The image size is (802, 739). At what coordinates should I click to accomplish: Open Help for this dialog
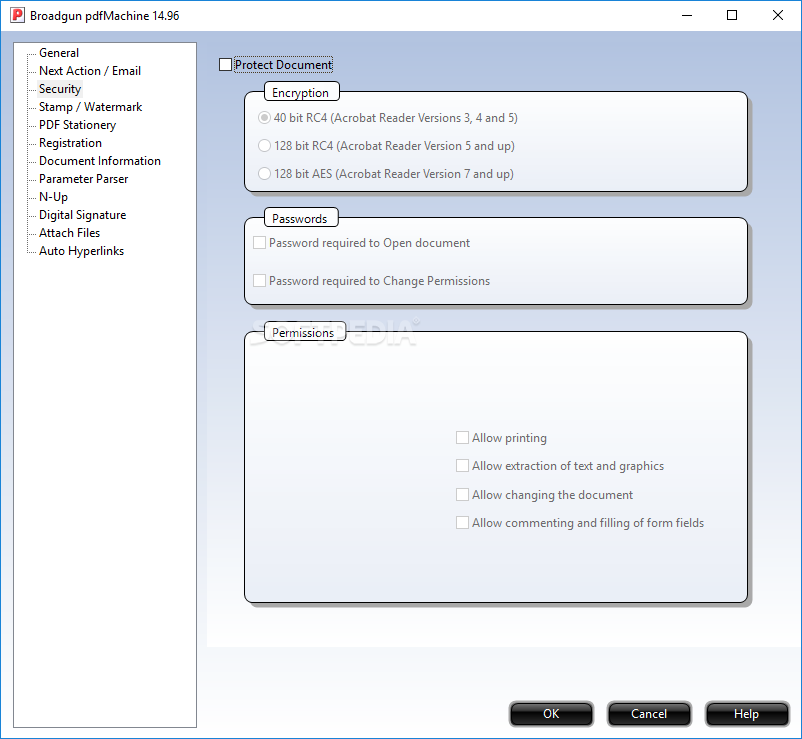pos(746,713)
